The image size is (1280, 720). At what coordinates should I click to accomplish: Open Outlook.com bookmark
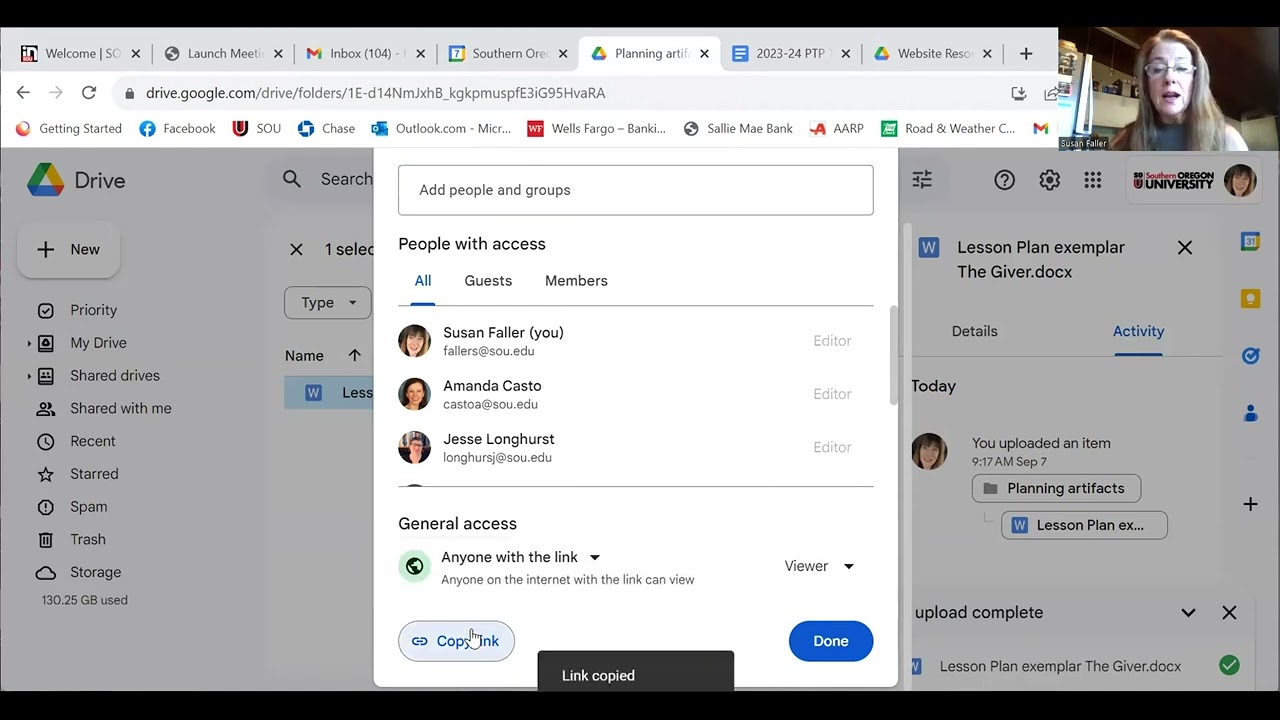(x=441, y=128)
